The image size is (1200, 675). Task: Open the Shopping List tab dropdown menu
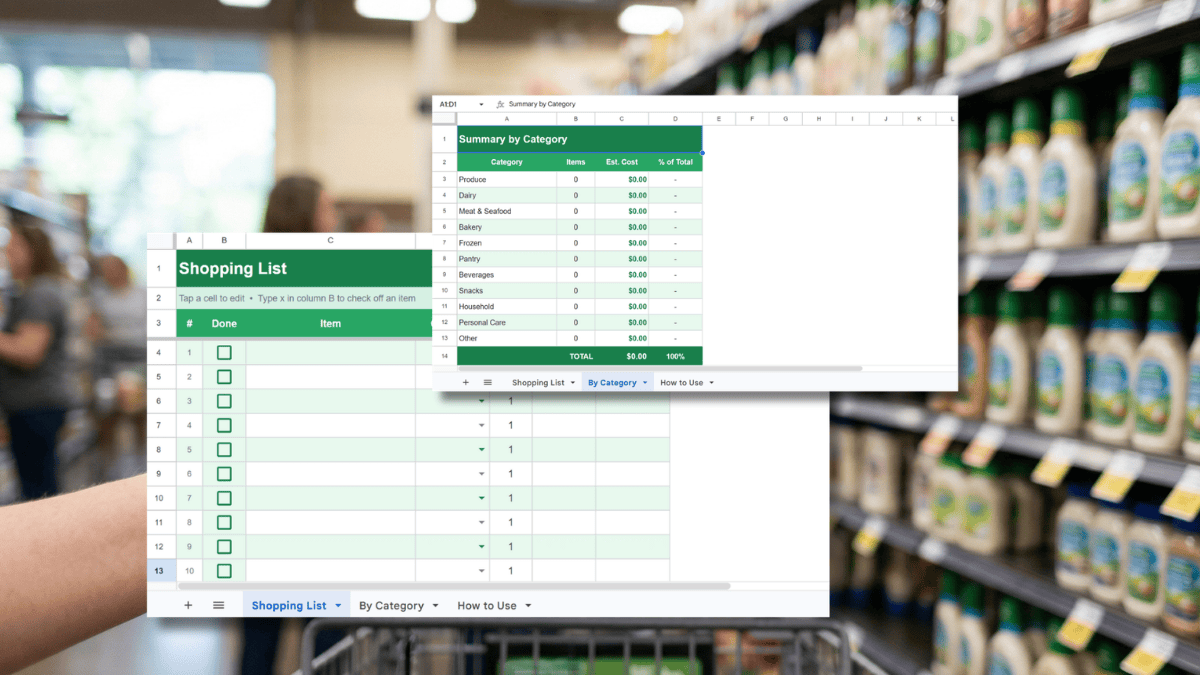pyautogui.click(x=336, y=605)
